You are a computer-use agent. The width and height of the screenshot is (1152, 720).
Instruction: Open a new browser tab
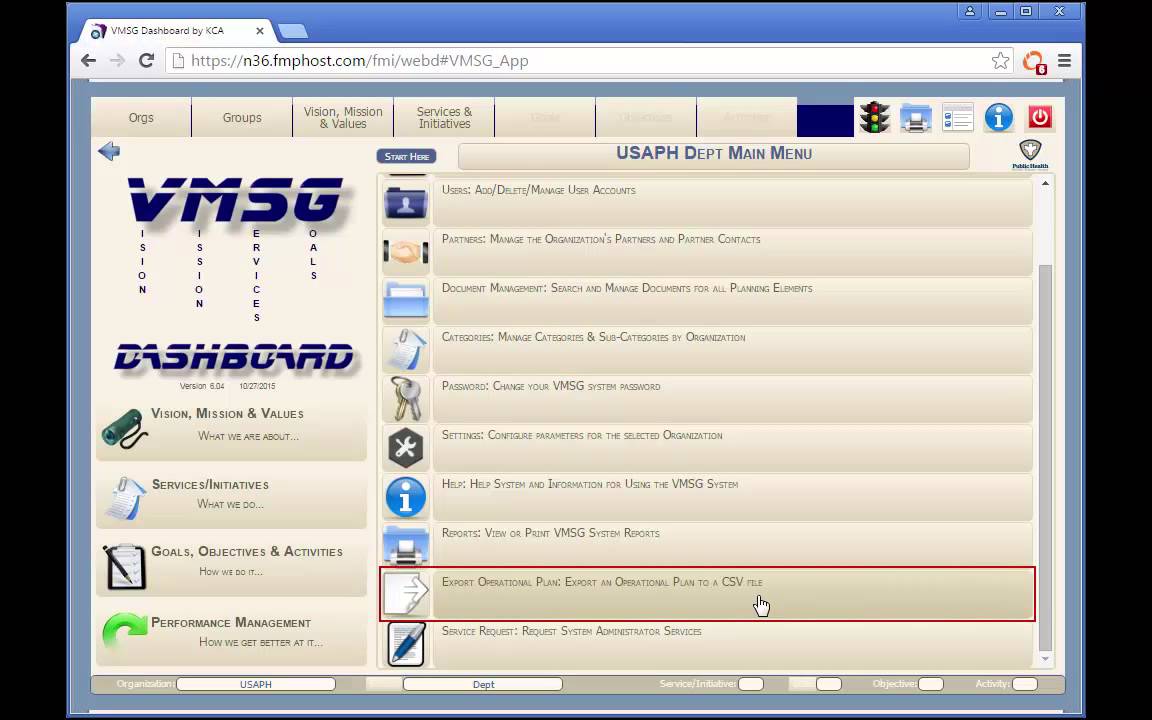pos(292,32)
